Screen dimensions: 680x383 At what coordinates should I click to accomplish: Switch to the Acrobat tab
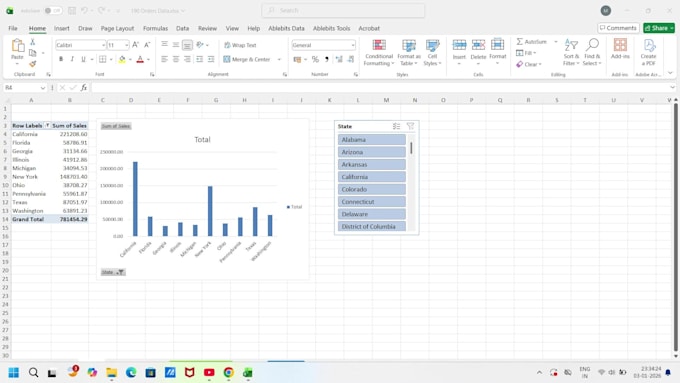[369, 28]
